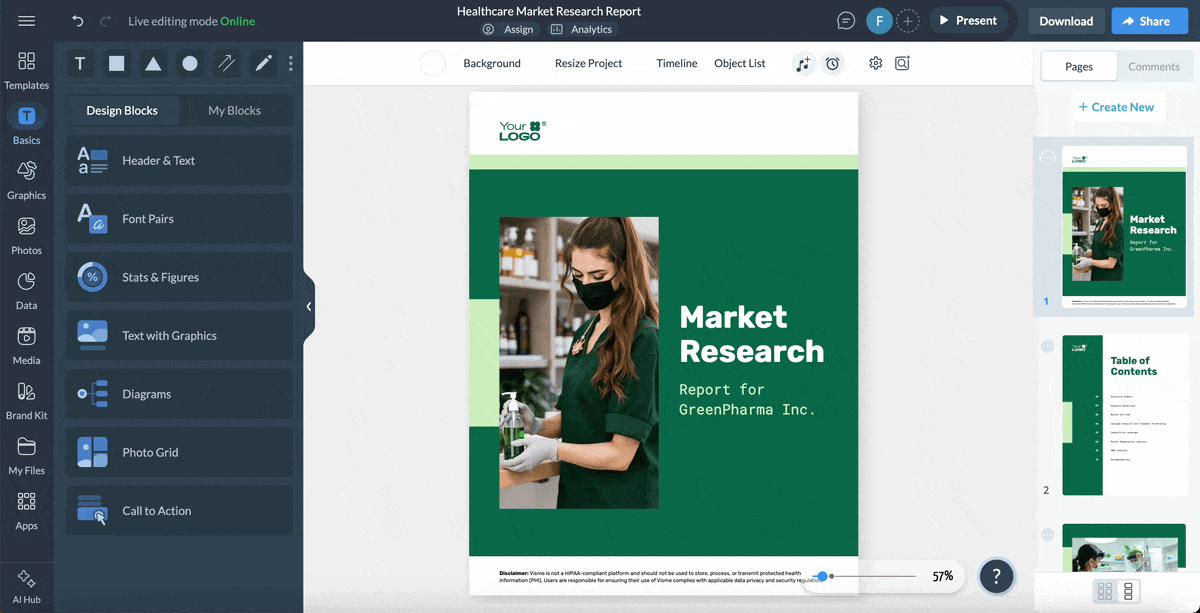Image resolution: width=1200 pixels, height=613 pixels.
Task: Toggle the page grid view
Action: click(x=1106, y=592)
